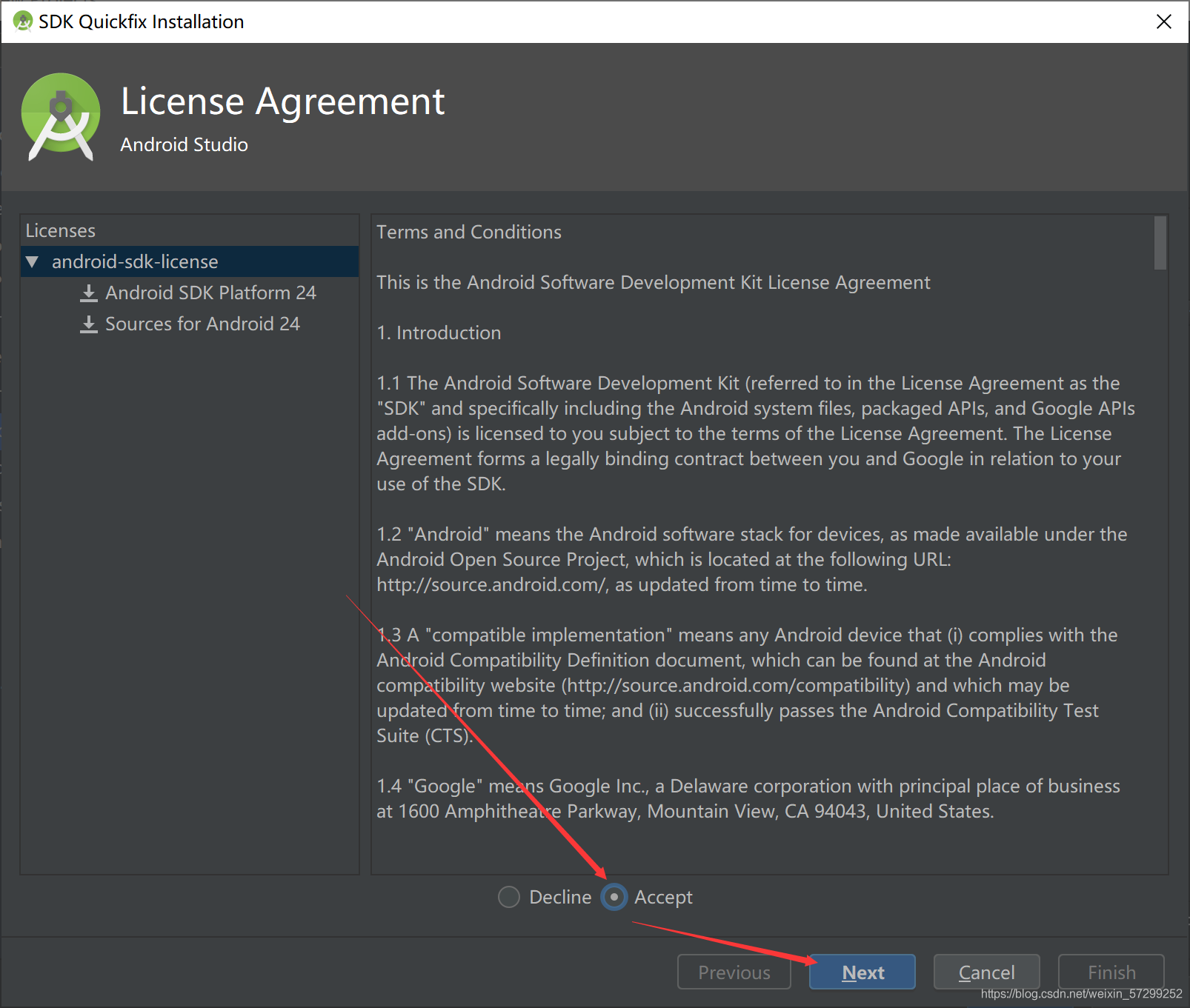Click the small Android Studio title bar icon
1190x1008 pixels.
tap(23, 21)
